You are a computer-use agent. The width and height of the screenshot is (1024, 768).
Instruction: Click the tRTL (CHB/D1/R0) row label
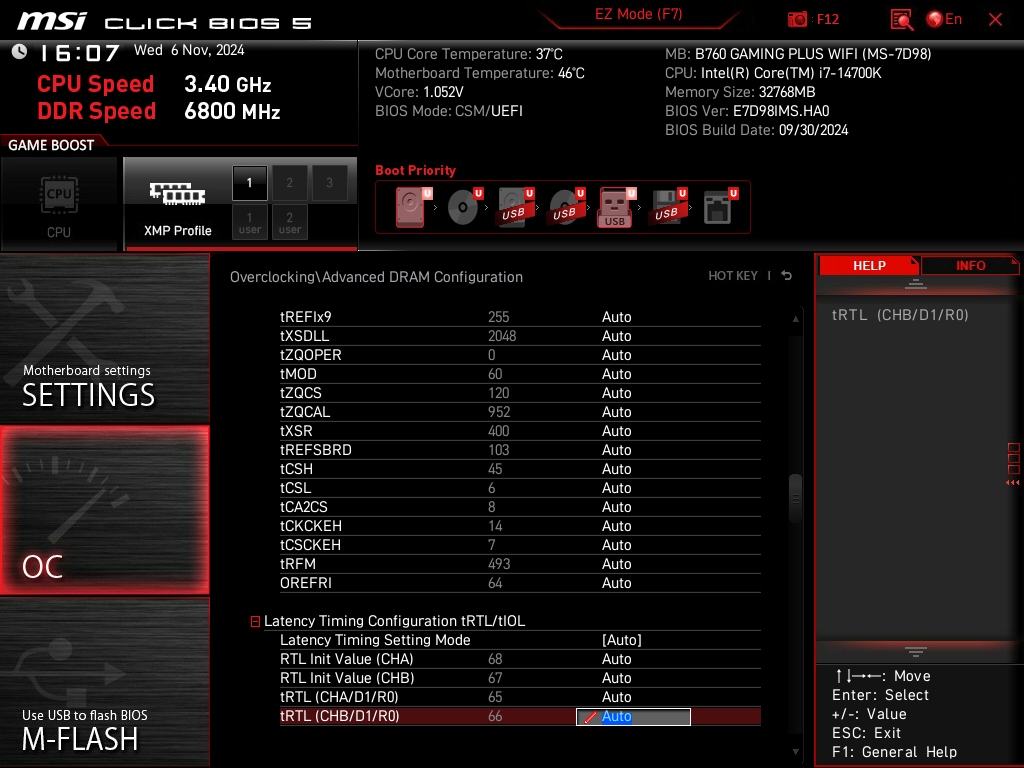click(340, 716)
